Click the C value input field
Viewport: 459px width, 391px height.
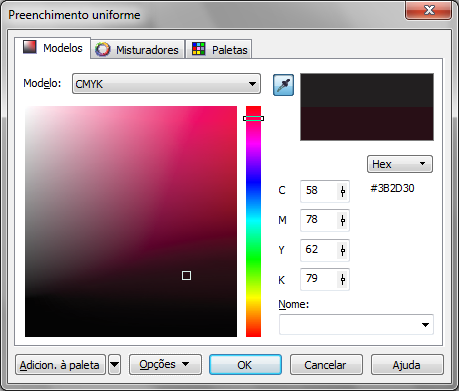(319, 191)
